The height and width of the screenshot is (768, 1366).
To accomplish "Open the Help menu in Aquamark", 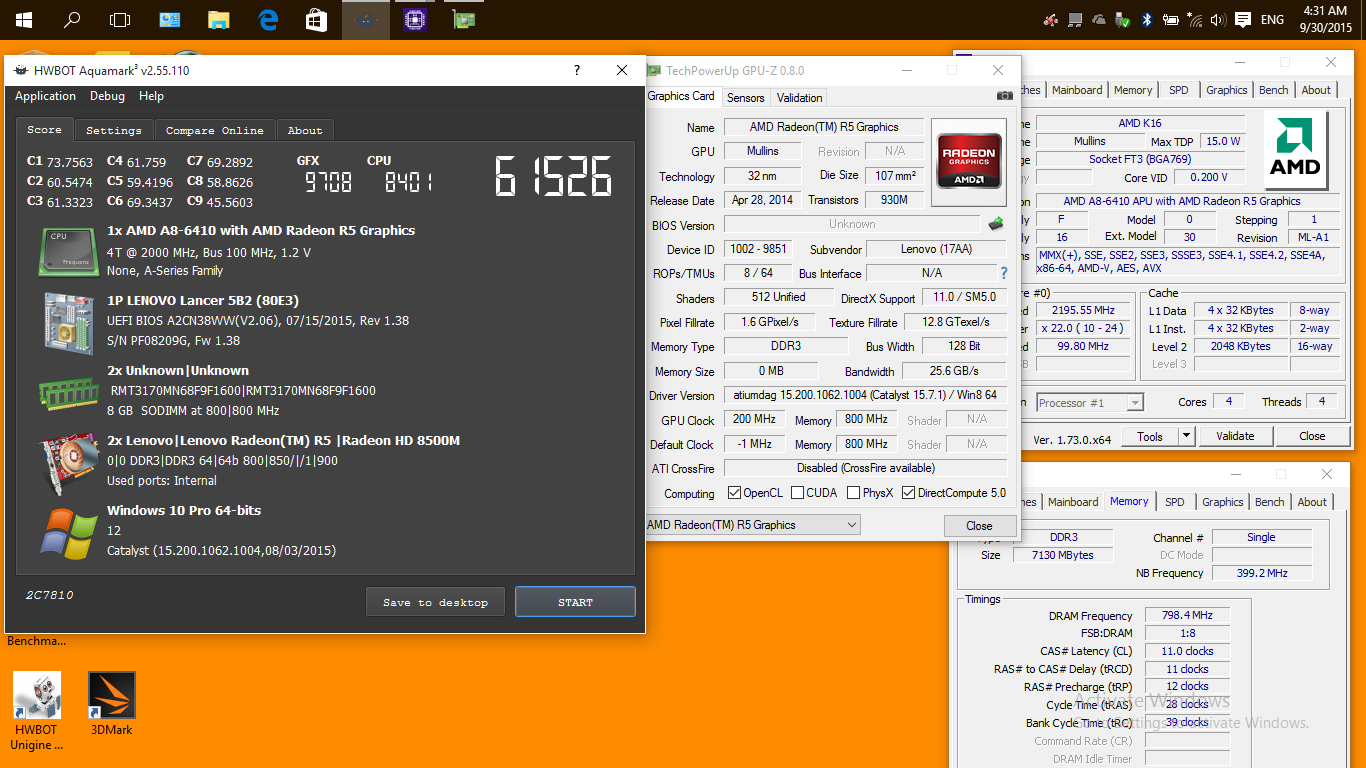I will [x=151, y=96].
